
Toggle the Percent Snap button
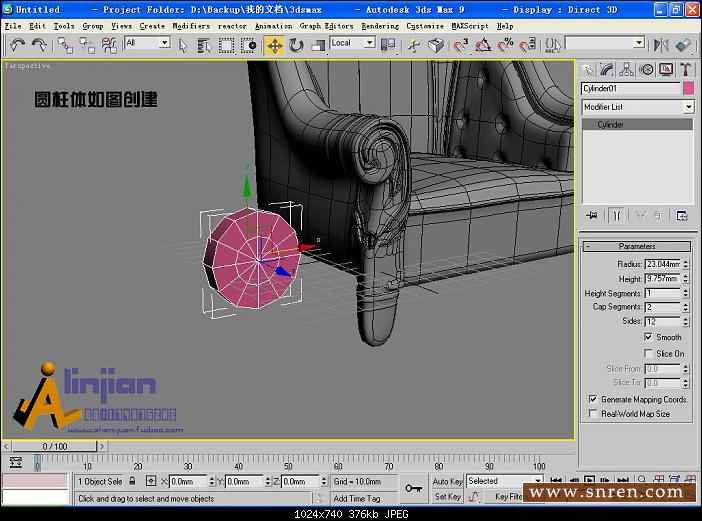point(505,45)
